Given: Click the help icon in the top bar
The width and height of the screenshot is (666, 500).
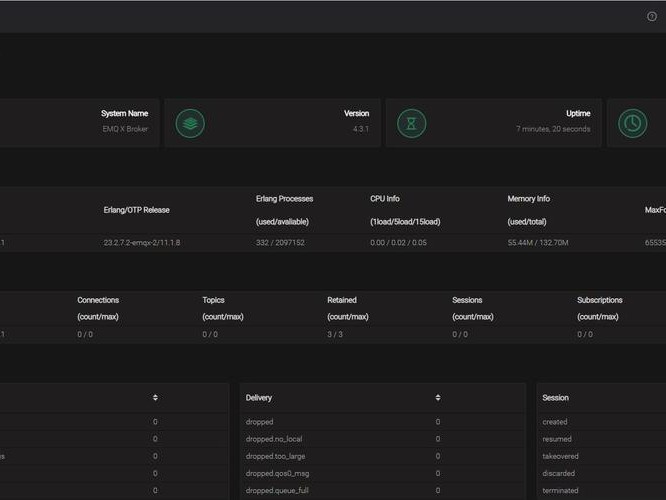Looking at the screenshot, I should (652, 17).
